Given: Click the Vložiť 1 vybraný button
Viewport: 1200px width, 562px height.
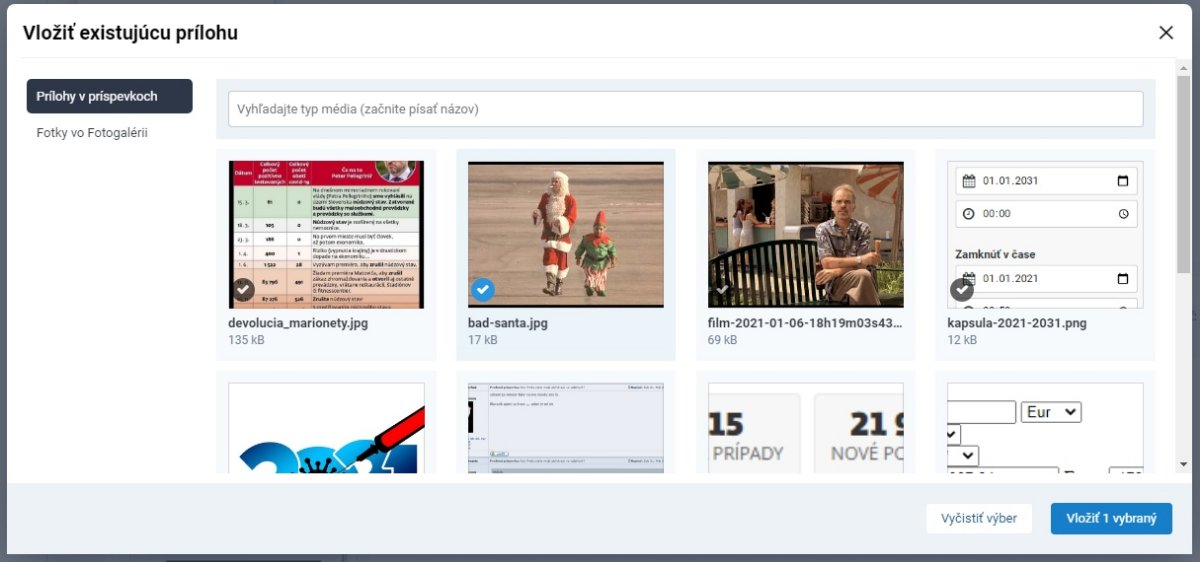Looking at the screenshot, I should coord(1111,518).
